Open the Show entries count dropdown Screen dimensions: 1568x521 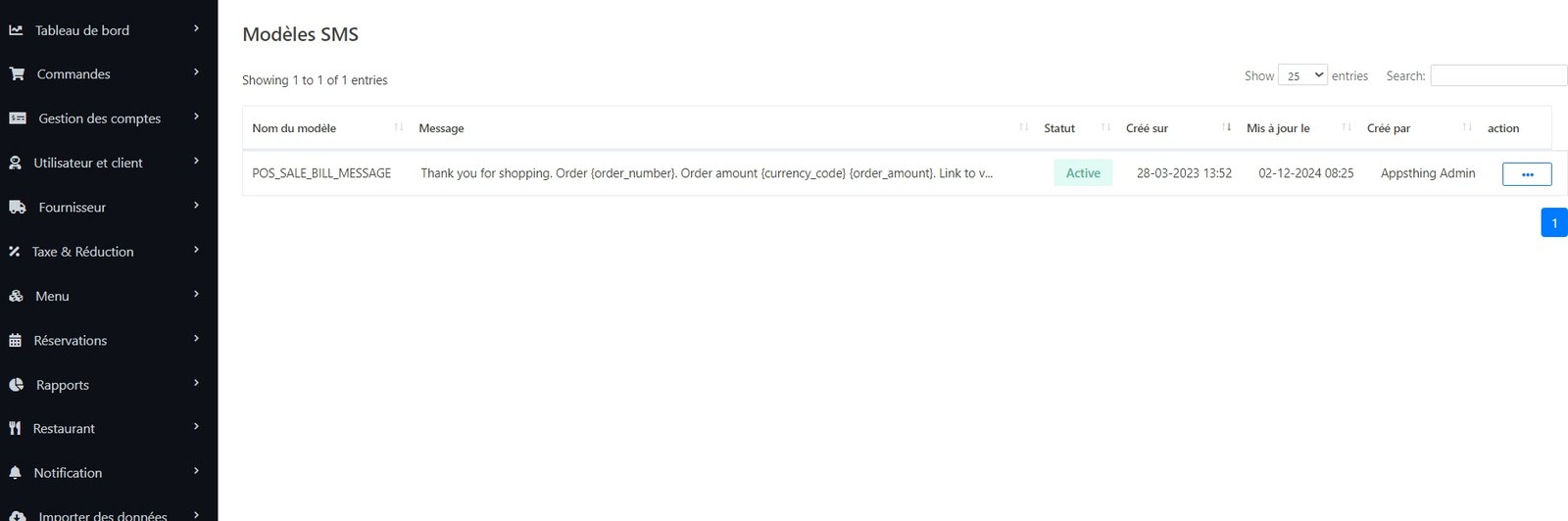pyautogui.click(x=1302, y=75)
